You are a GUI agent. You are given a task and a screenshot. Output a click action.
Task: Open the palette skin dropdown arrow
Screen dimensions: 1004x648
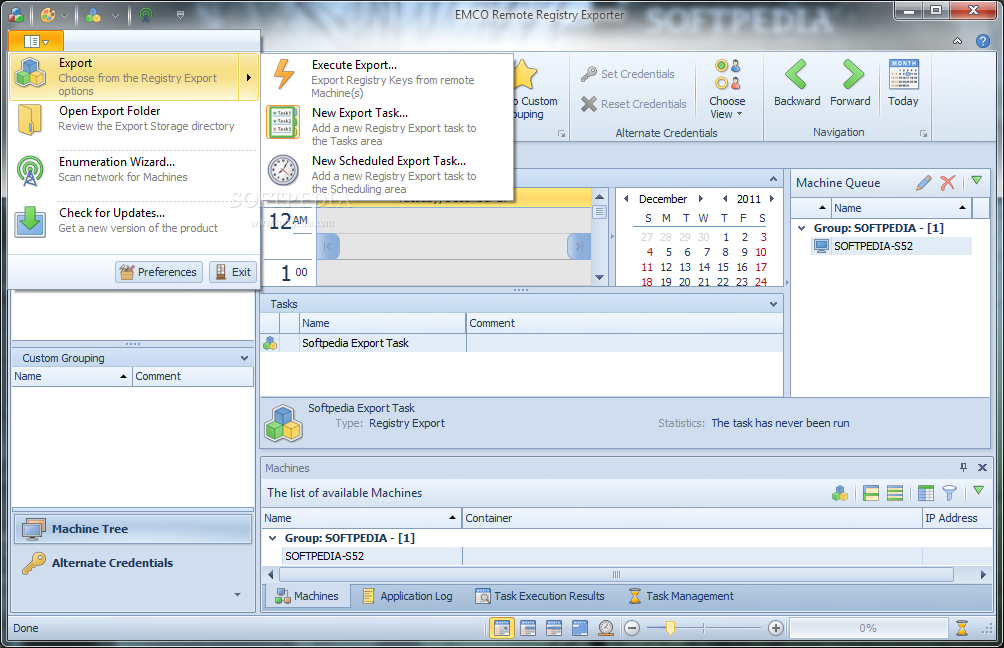pyautogui.click(x=64, y=15)
